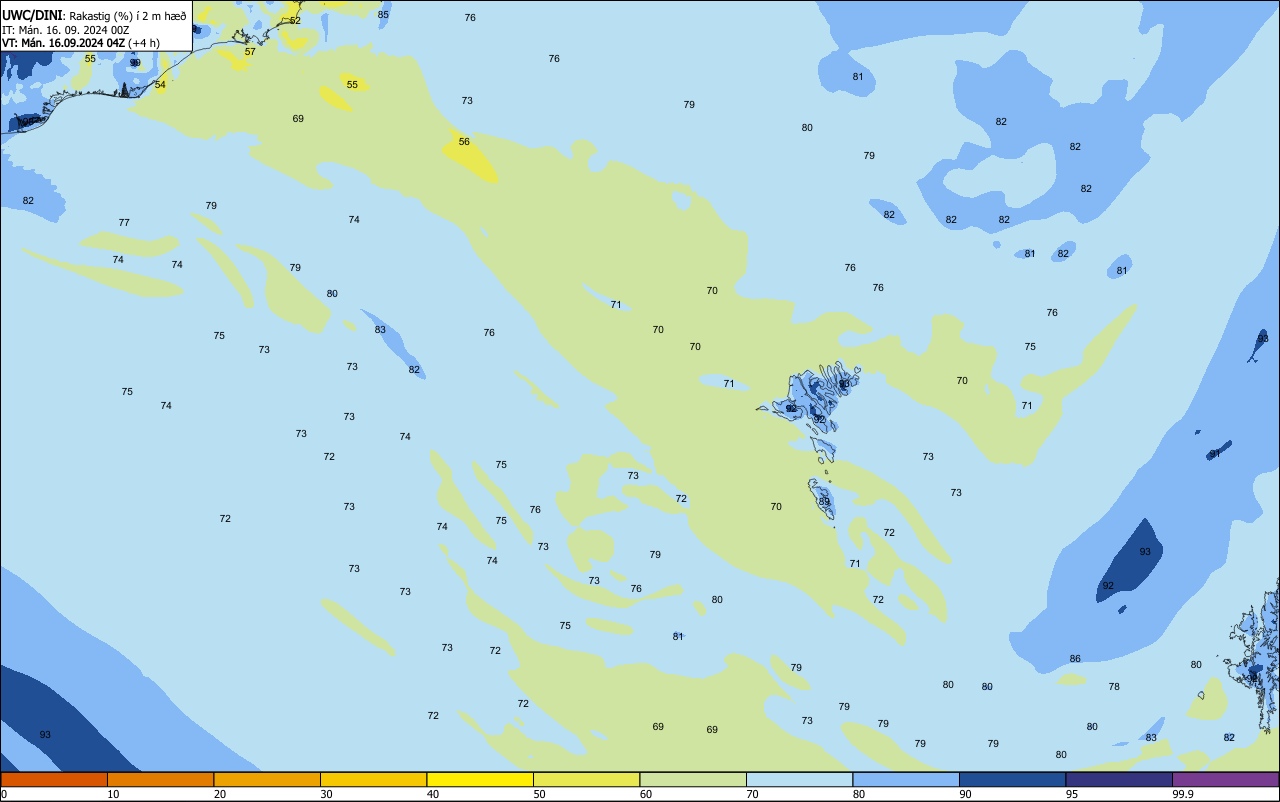This screenshot has height=802, width=1280.
Task: Select the 'IT: Mán. 16. 09. 2024 00Z' line
Action: pos(66,30)
